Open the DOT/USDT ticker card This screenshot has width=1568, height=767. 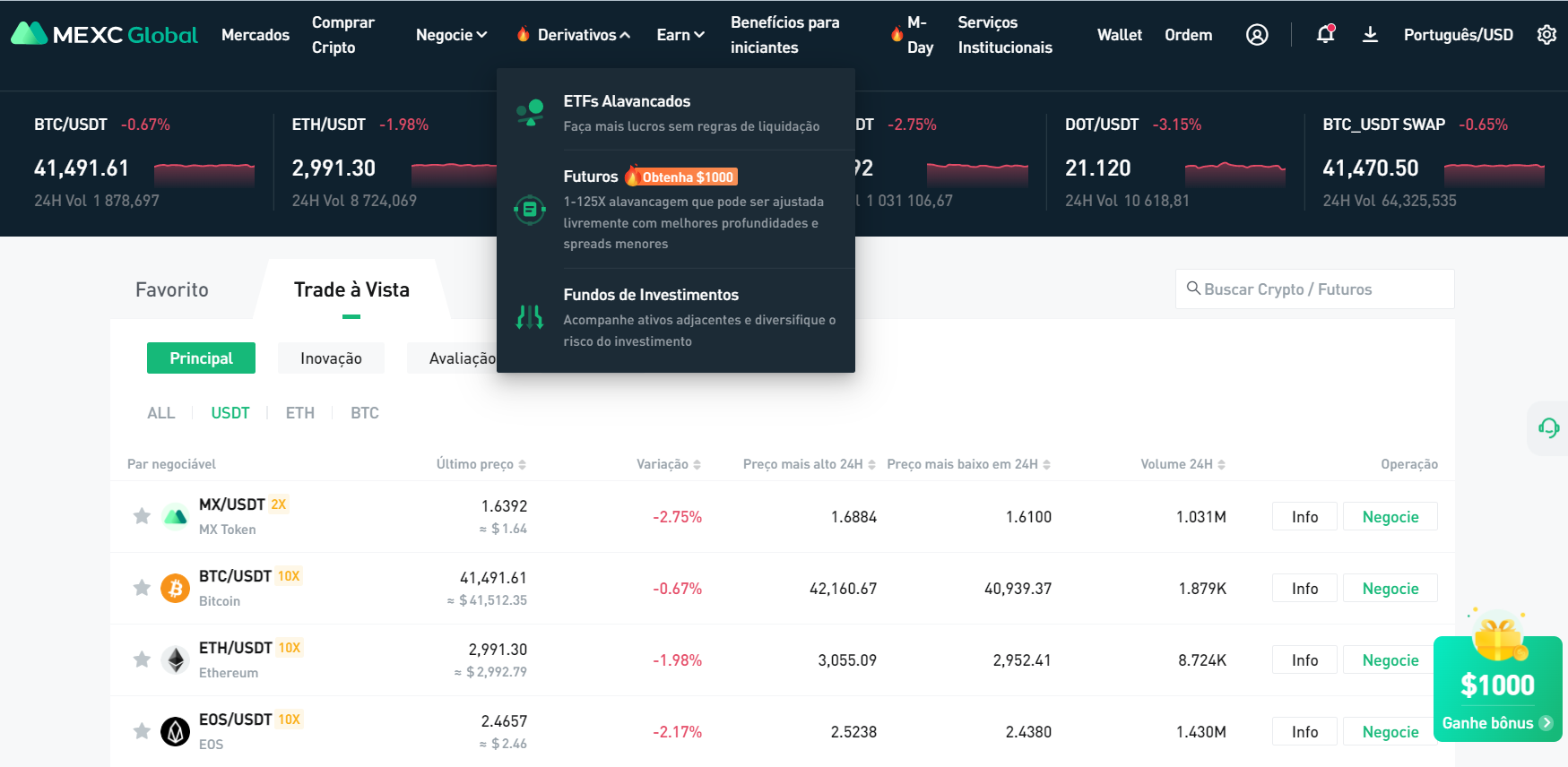(x=1175, y=162)
